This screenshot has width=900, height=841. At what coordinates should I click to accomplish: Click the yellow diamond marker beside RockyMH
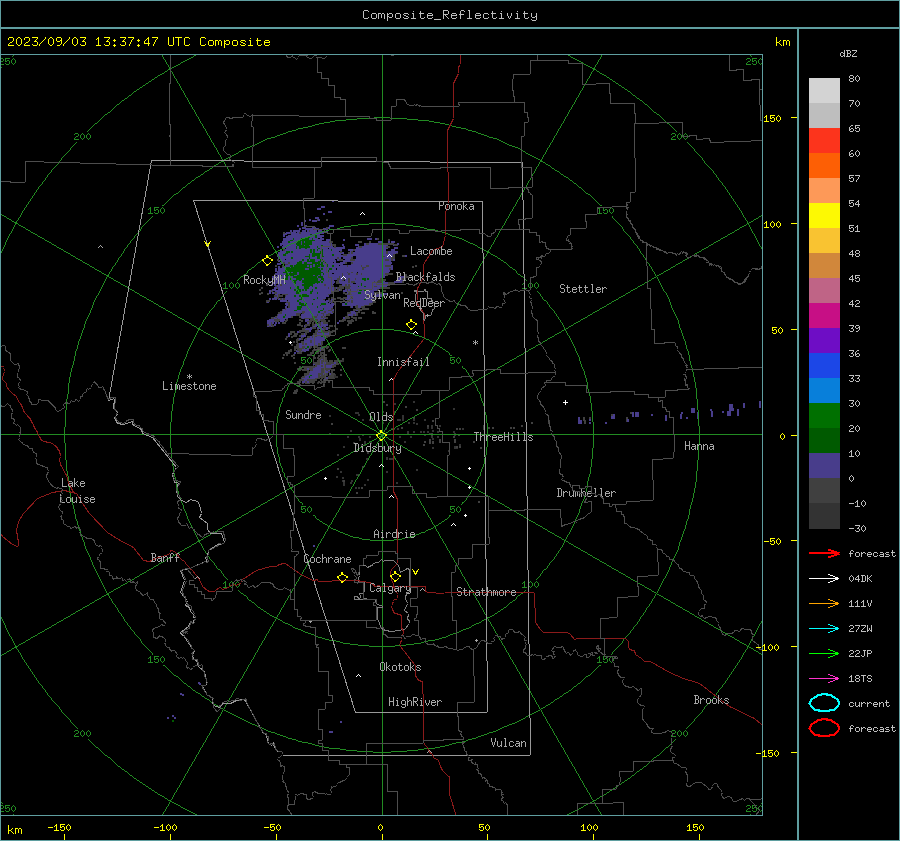tap(267, 261)
